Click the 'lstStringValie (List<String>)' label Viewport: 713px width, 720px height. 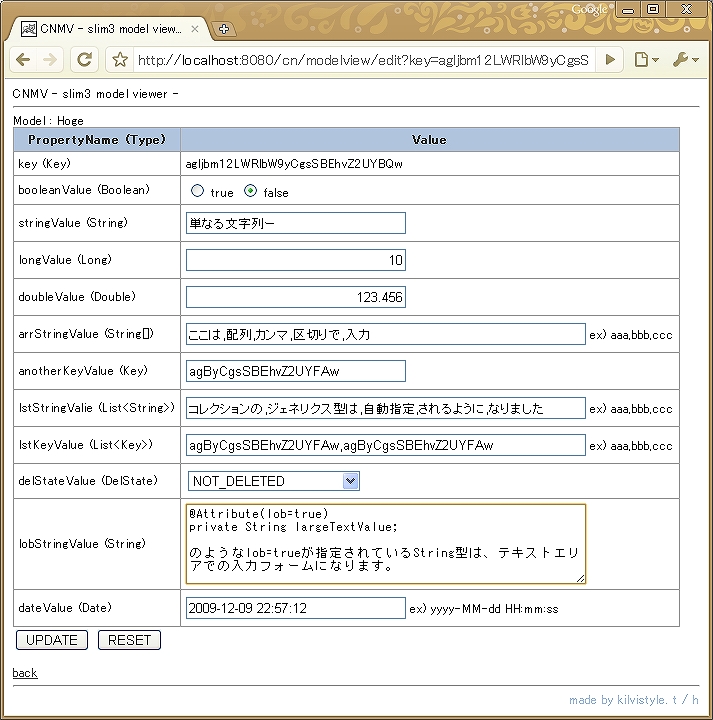click(x=97, y=408)
